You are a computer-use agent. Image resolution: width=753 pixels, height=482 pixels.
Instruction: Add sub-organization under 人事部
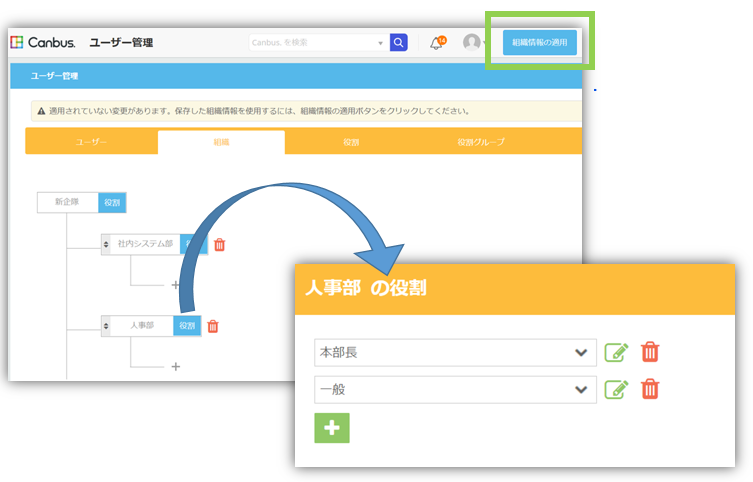tap(176, 366)
